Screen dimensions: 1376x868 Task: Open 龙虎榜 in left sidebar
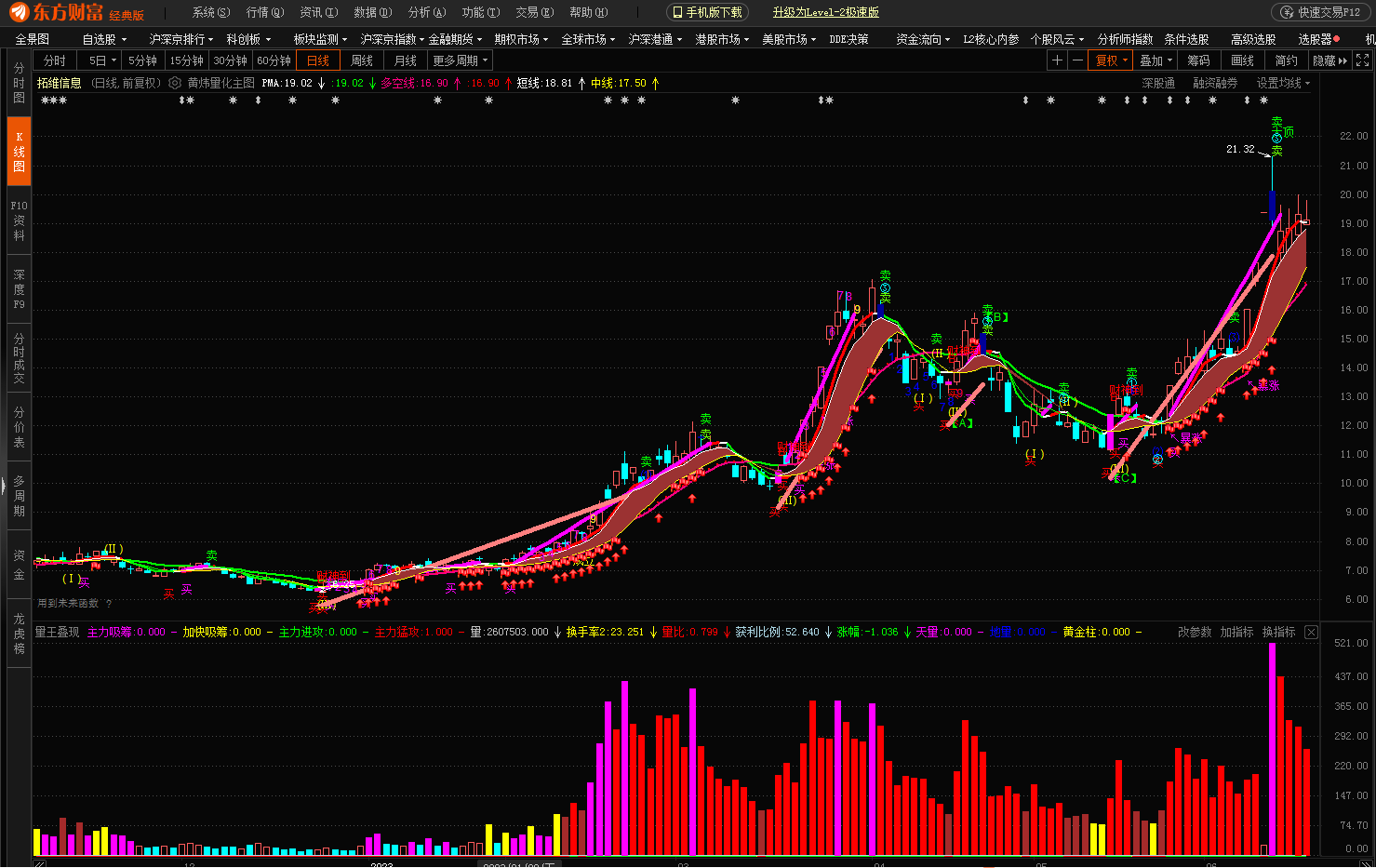point(19,634)
